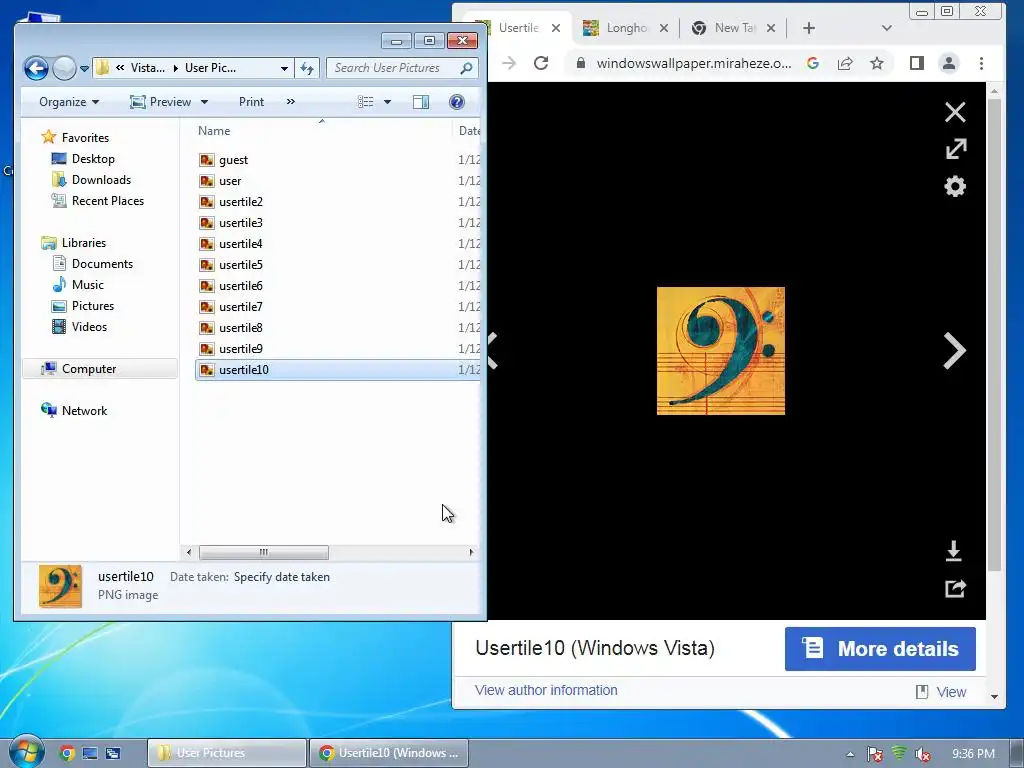Open a new Chrome tab with the plus button
The height and width of the screenshot is (768, 1024).
[808, 28]
